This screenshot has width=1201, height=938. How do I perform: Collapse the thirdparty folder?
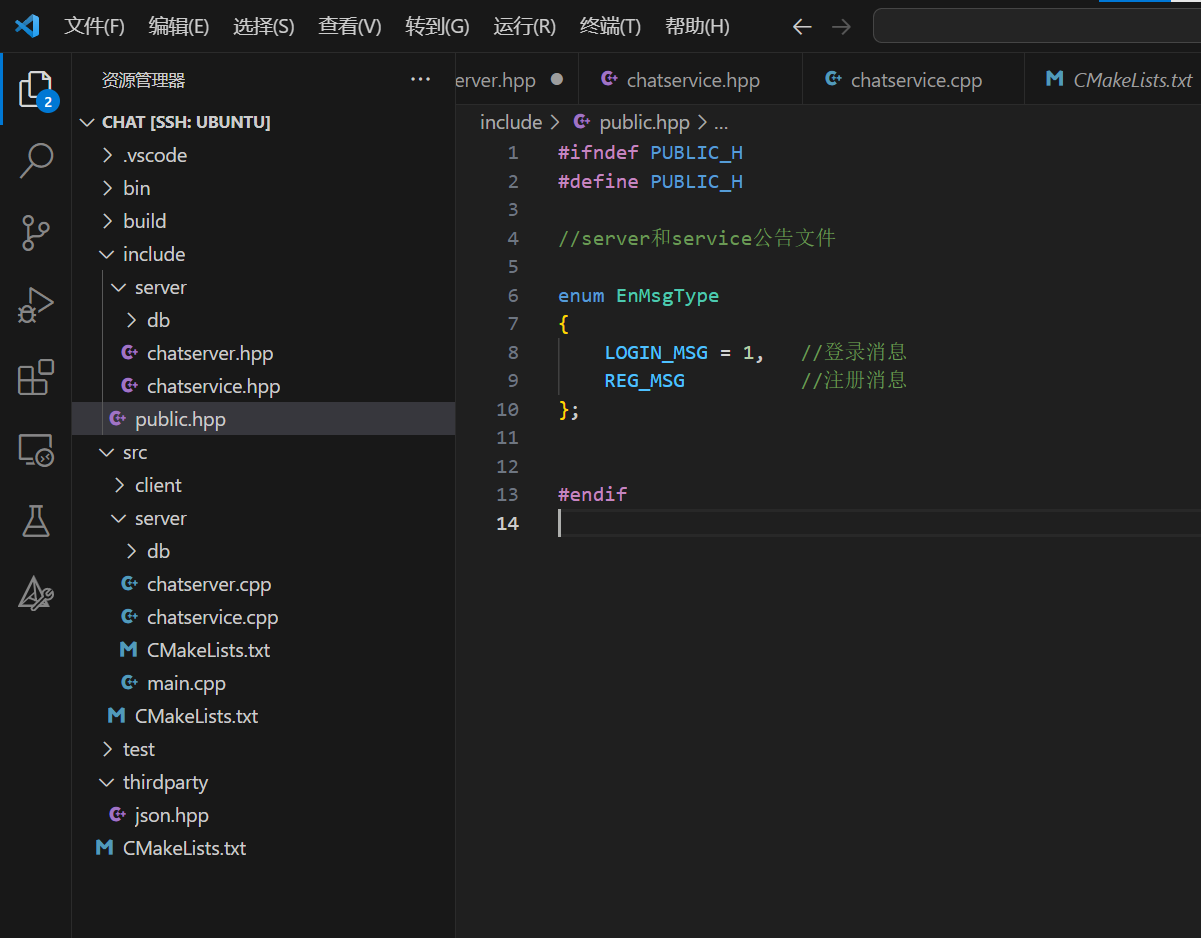164,782
